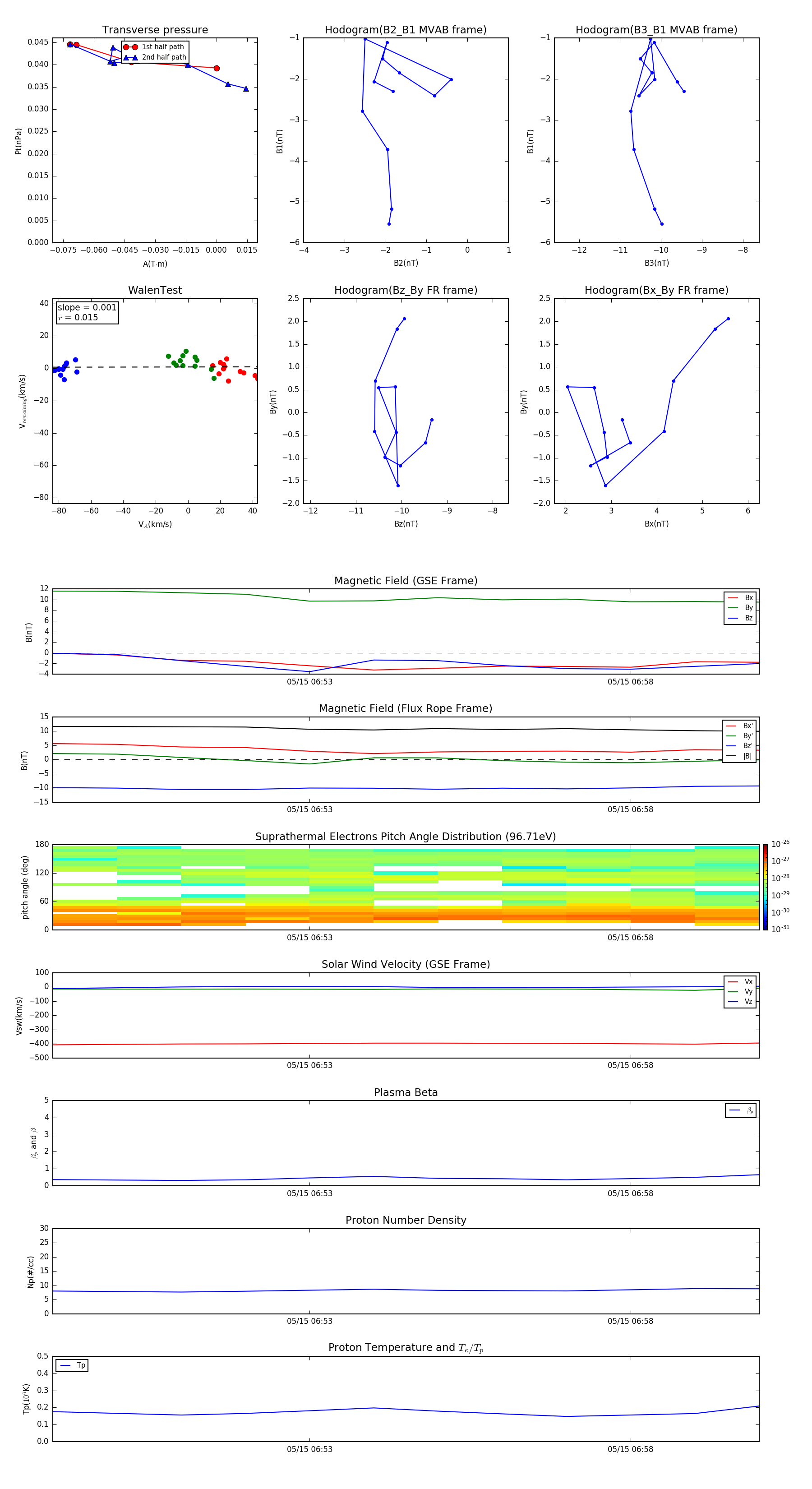Click 'pitch angle (deg)' axis label

pyautogui.click(x=25, y=887)
